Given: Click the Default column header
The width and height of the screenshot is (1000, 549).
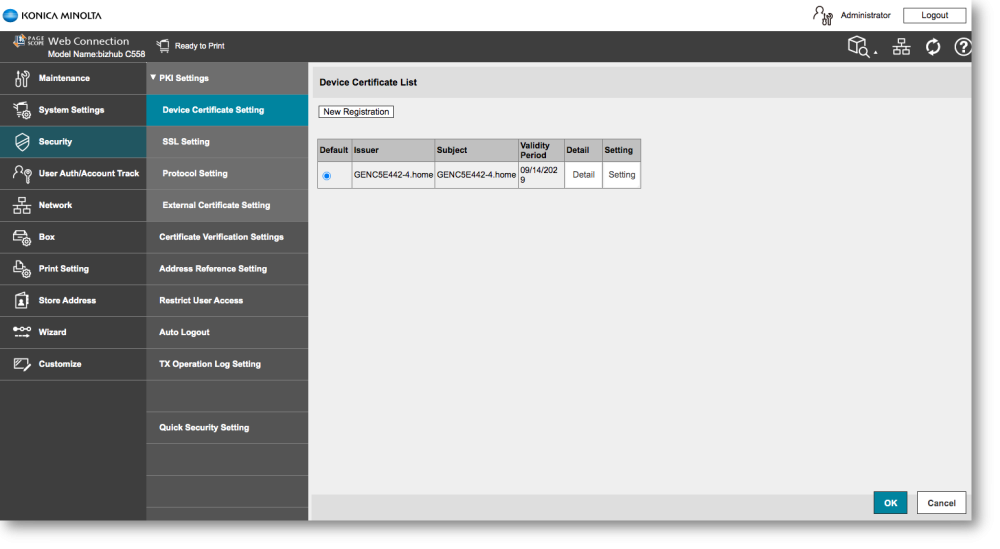Looking at the screenshot, I should 334,150.
